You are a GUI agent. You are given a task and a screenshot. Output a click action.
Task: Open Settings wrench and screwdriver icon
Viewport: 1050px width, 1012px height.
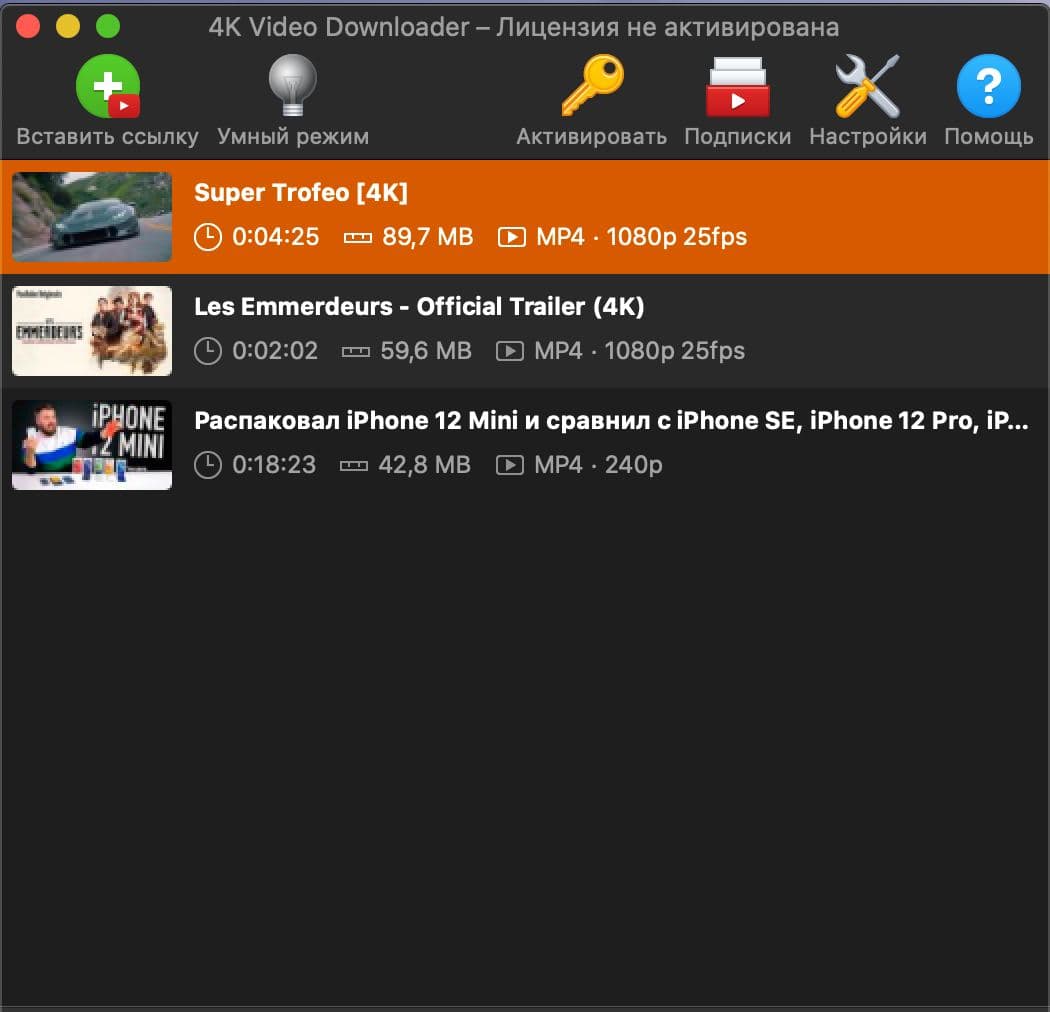[868, 86]
